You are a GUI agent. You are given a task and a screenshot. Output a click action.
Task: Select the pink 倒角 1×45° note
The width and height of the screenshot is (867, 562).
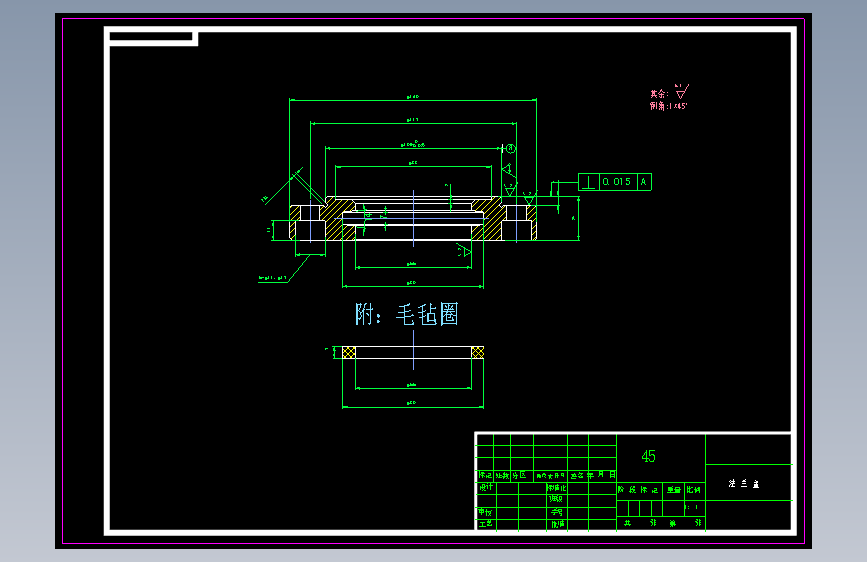pyautogui.click(x=668, y=106)
